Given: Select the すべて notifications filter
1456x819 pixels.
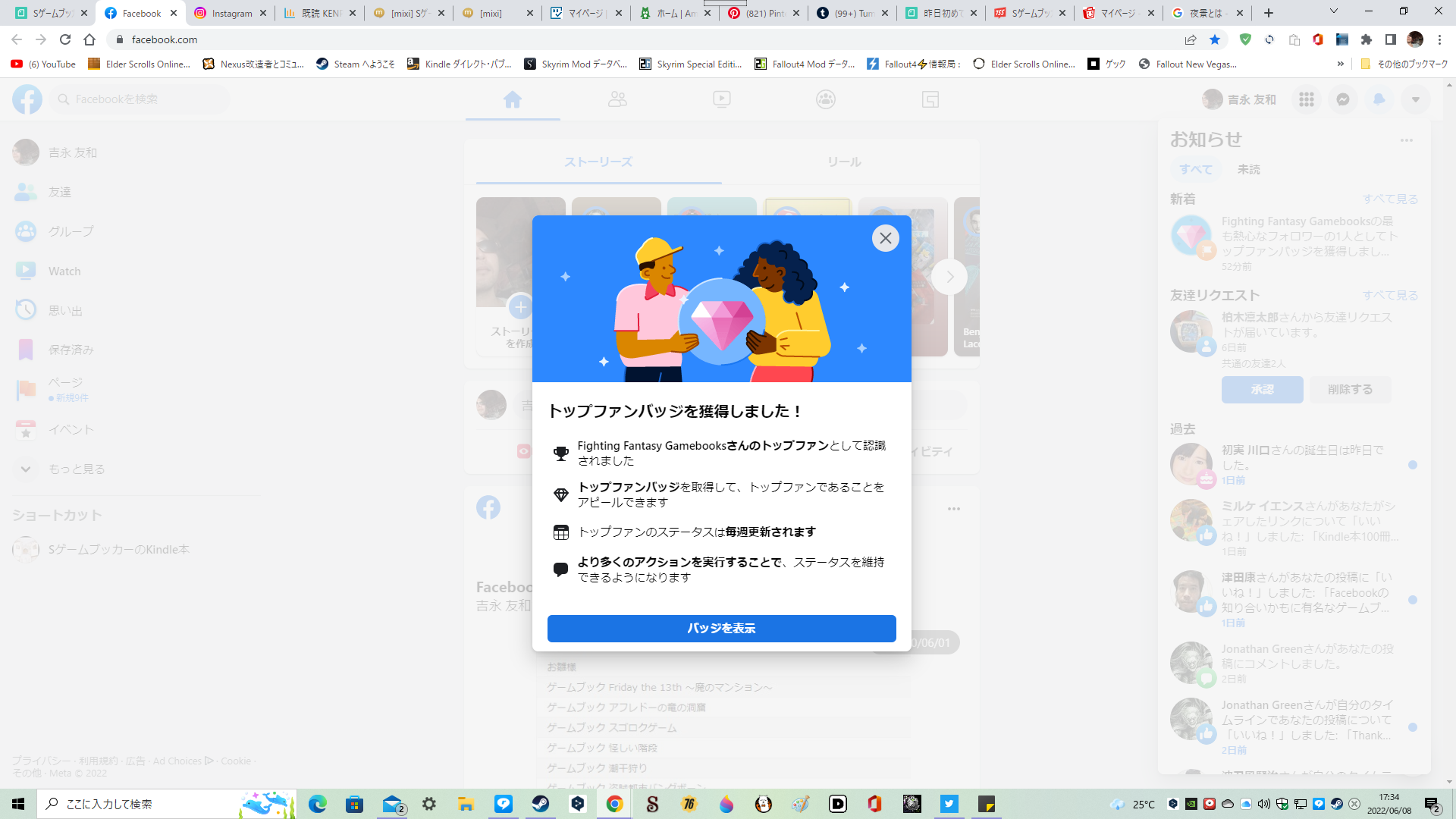Looking at the screenshot, I should coord(1196,170).
